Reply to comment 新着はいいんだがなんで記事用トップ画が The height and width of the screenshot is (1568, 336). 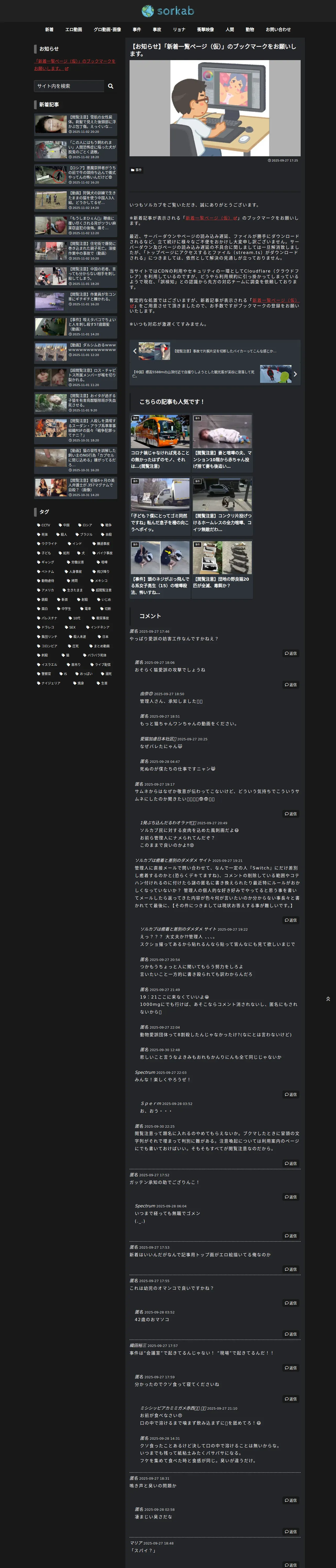tap(291, 1269)
